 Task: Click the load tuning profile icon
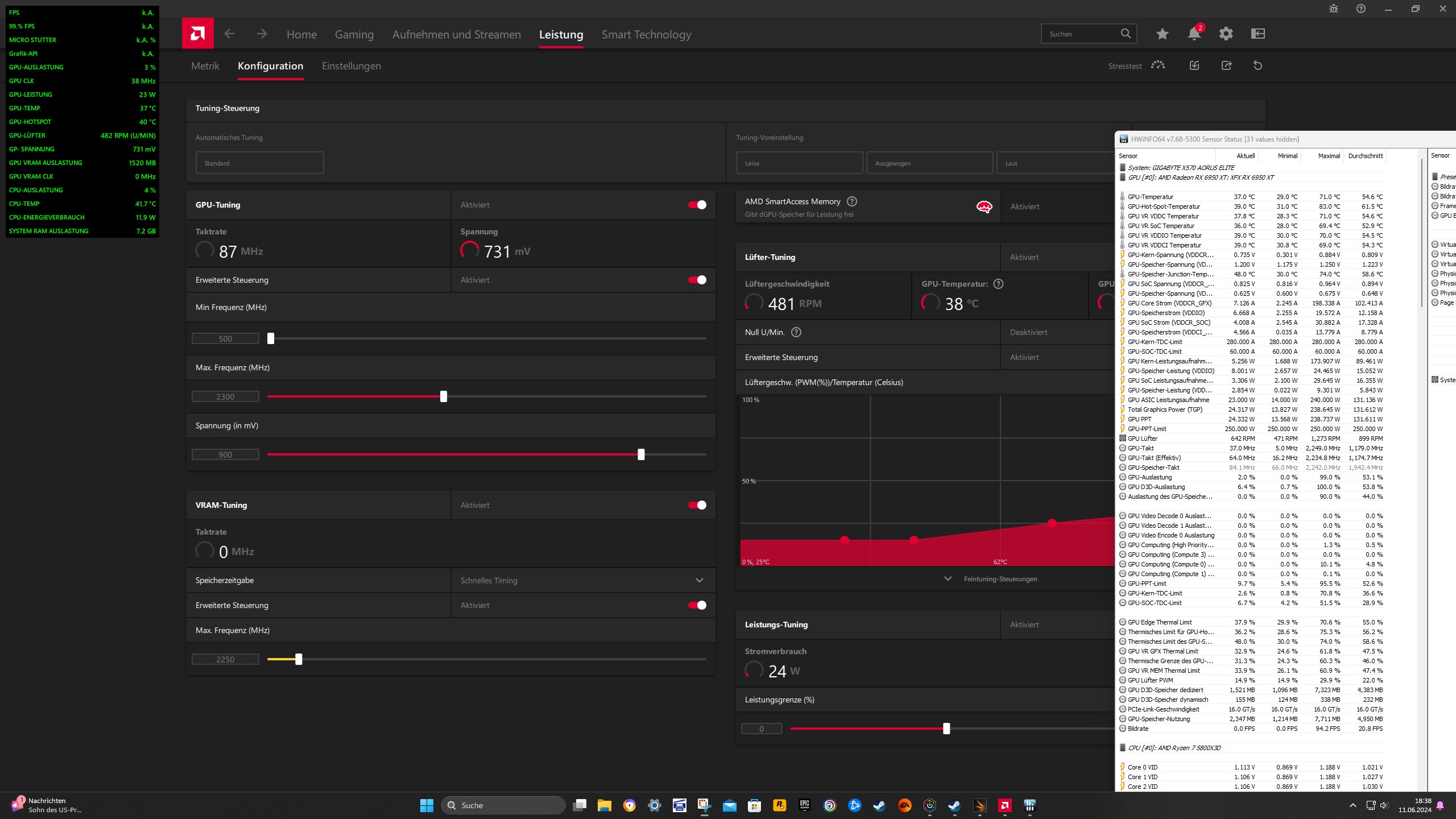pyautogui.click(x=1194, y=65)
